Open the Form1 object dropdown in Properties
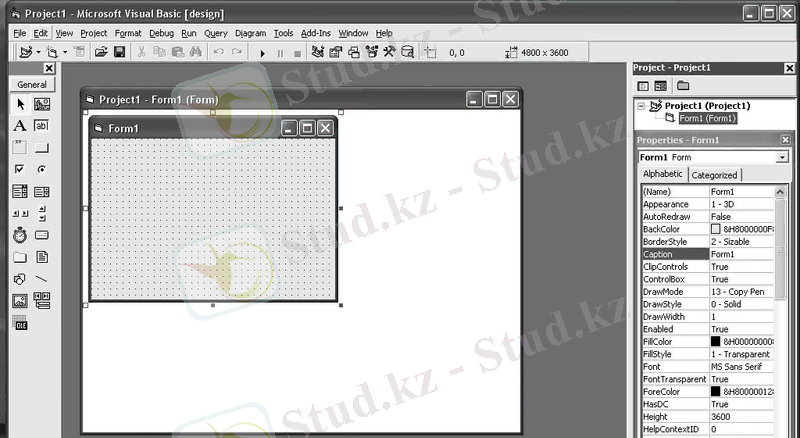 click(782, 158)
